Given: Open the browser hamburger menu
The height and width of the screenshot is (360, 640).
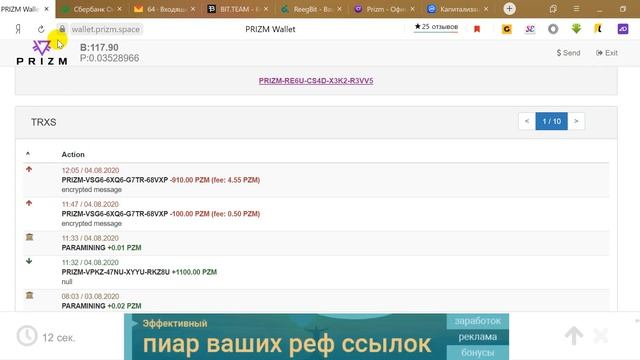Looking at the screenshot, I should coord(576,9).
